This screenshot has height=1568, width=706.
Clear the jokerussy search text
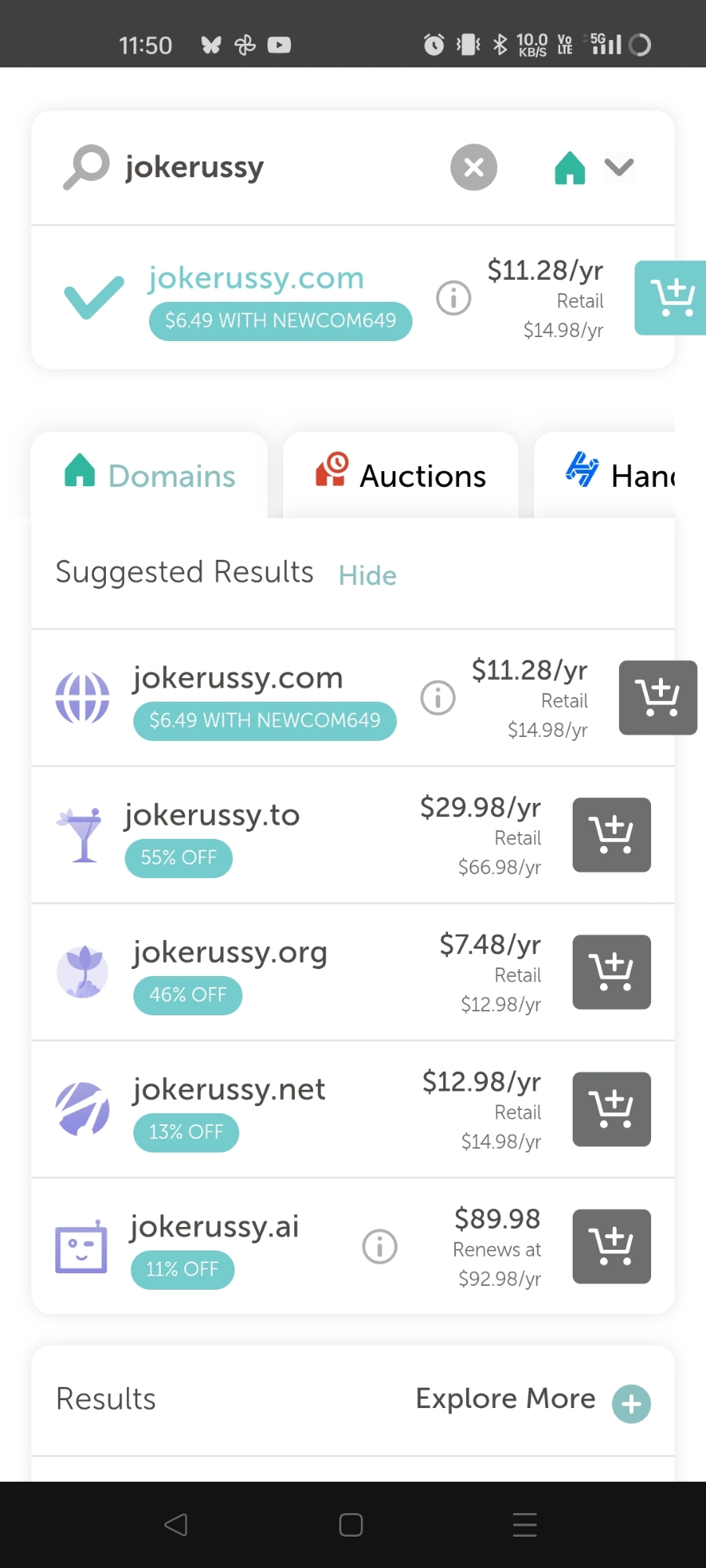[474, 167]
